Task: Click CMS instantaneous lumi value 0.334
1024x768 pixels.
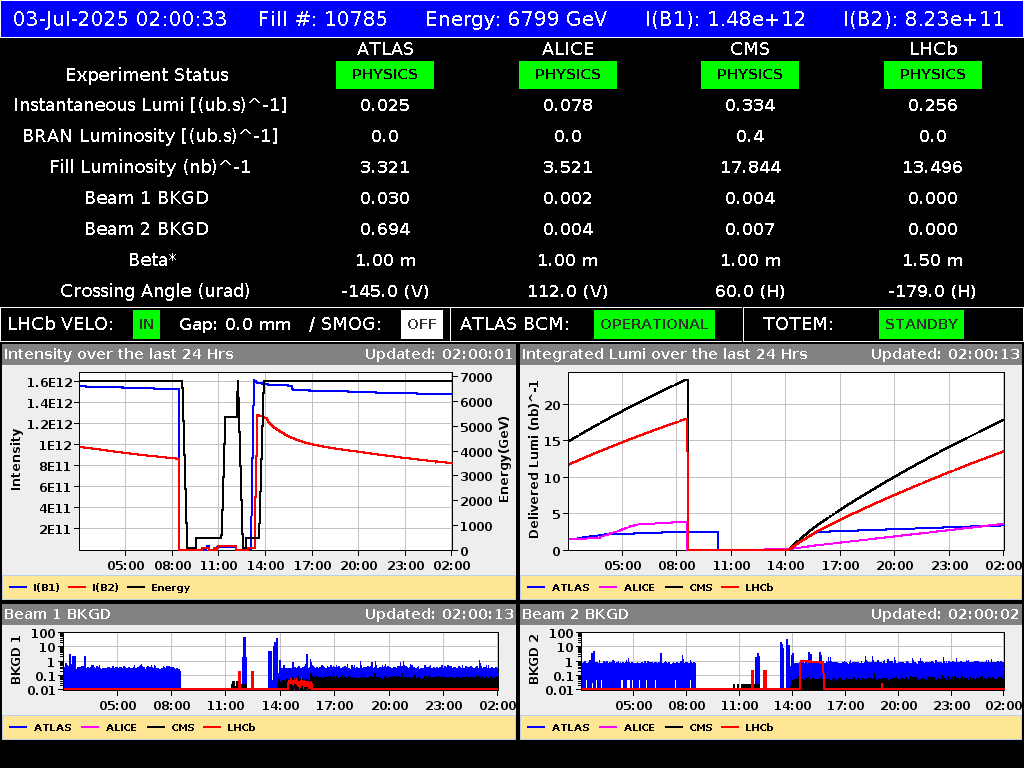Action: click(x=750, y=105)
